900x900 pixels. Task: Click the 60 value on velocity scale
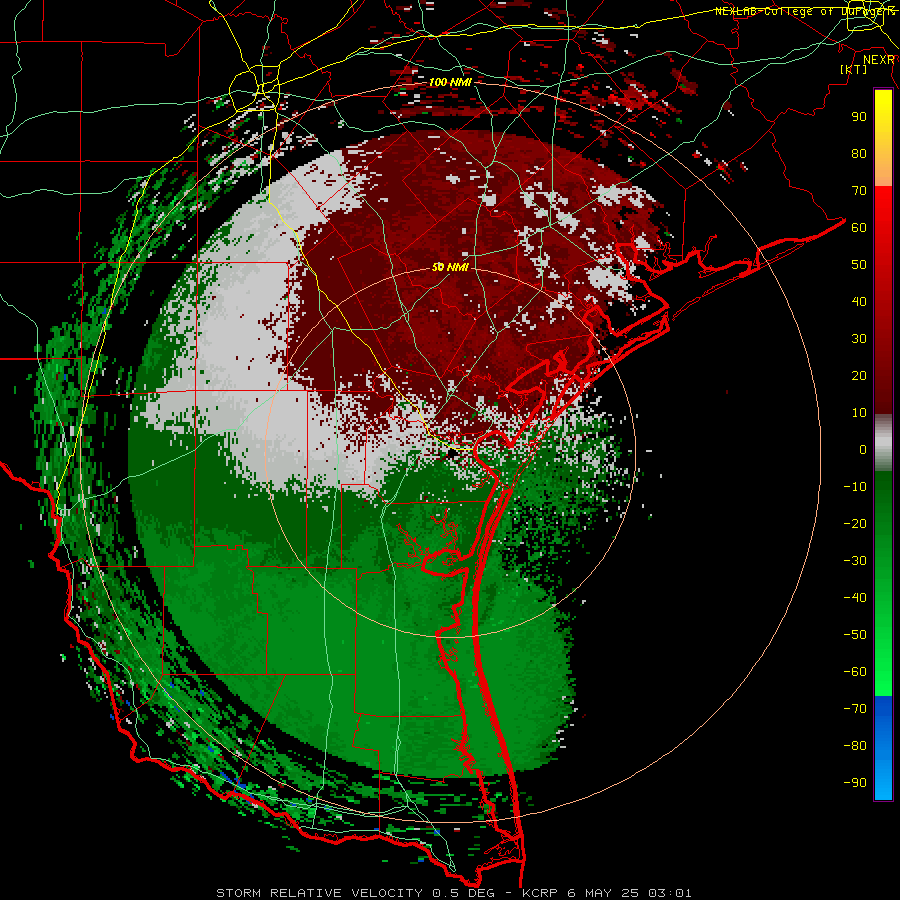point(859,227)
